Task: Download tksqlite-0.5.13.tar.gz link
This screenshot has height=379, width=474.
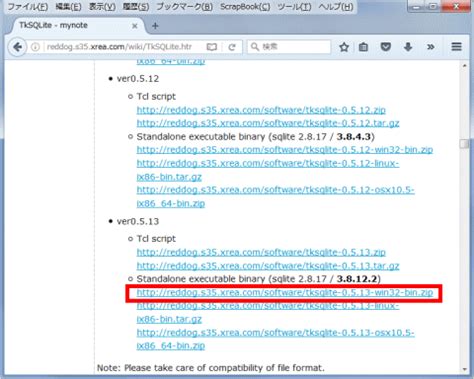Action: click(x=268, y=266)
